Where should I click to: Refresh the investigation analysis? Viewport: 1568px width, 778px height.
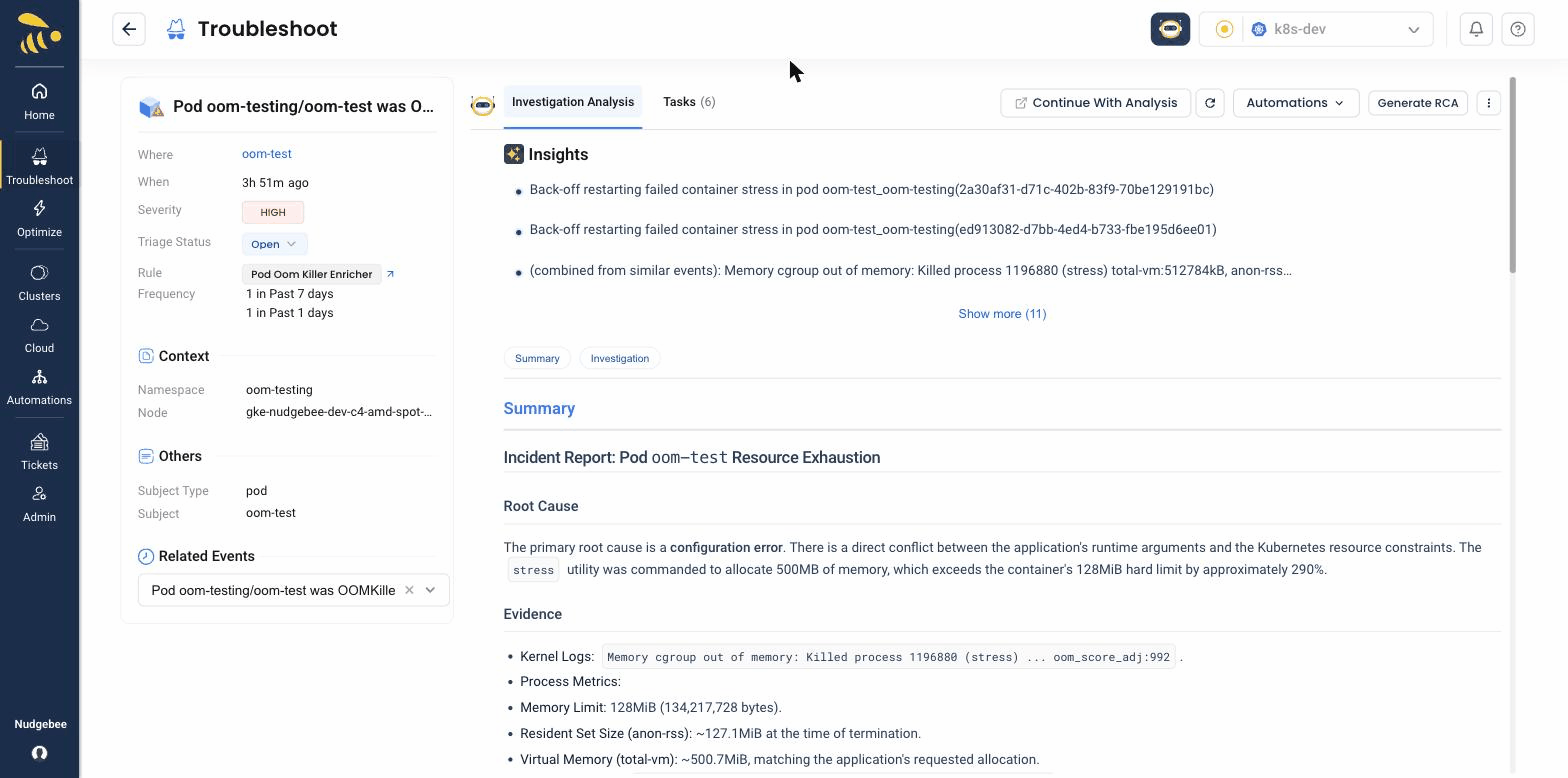1210,103
